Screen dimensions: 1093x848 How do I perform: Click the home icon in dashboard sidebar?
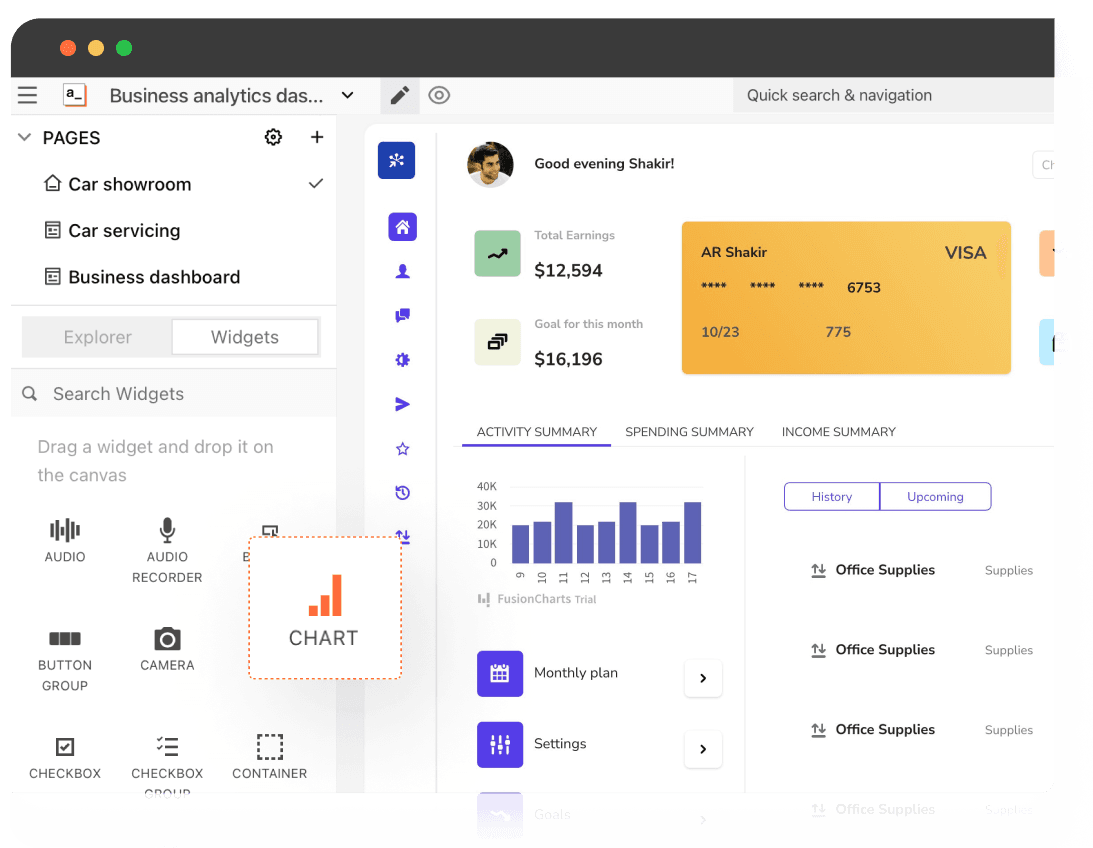point(402,227)
